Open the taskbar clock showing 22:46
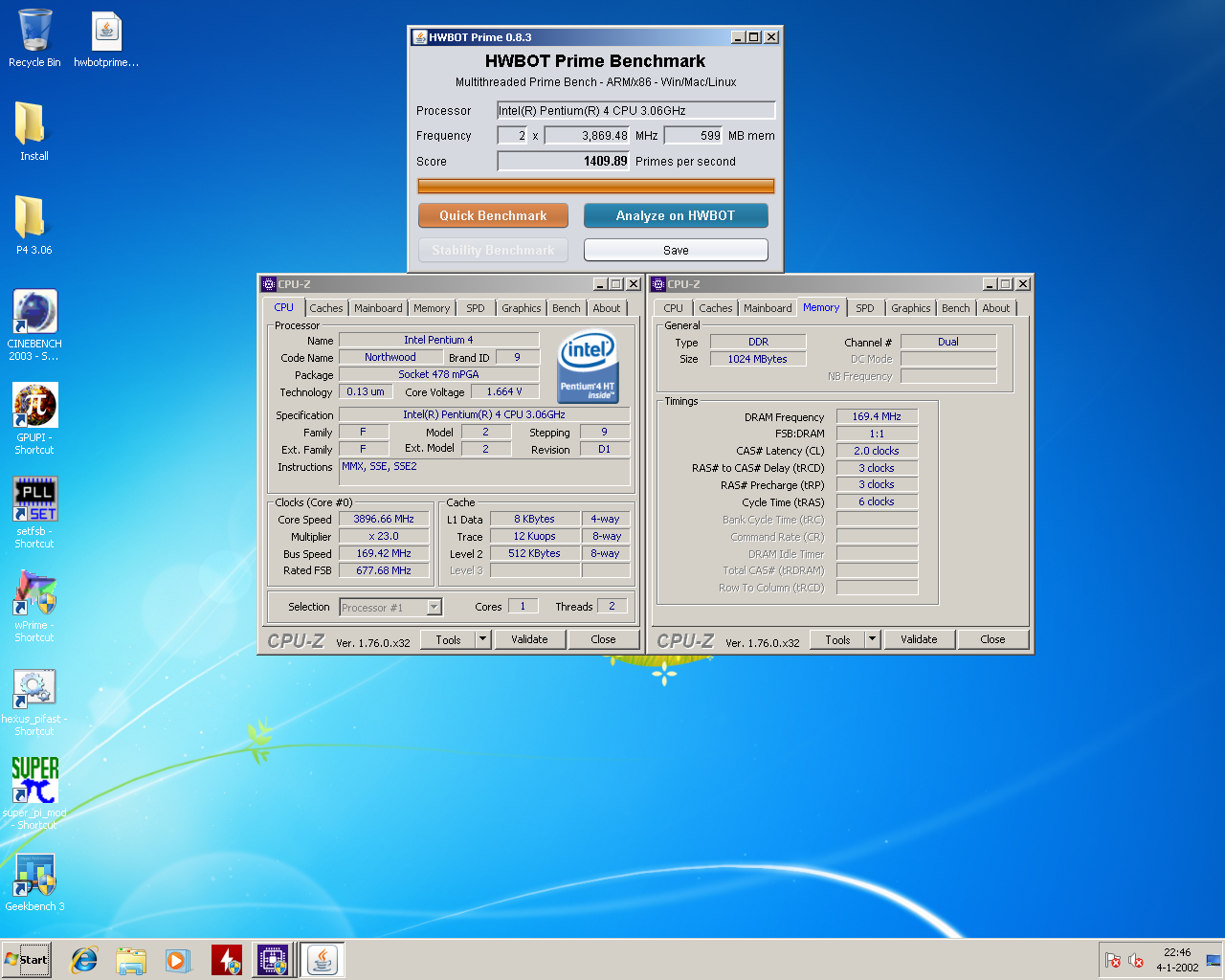The width and height of the screenshot is (1225, 980). pyautogui.click(x=1177, y=960)
